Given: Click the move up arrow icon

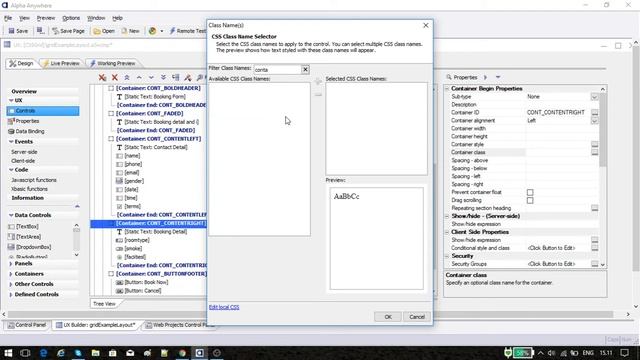Looking at the screenshot, I should coord(139,77).
